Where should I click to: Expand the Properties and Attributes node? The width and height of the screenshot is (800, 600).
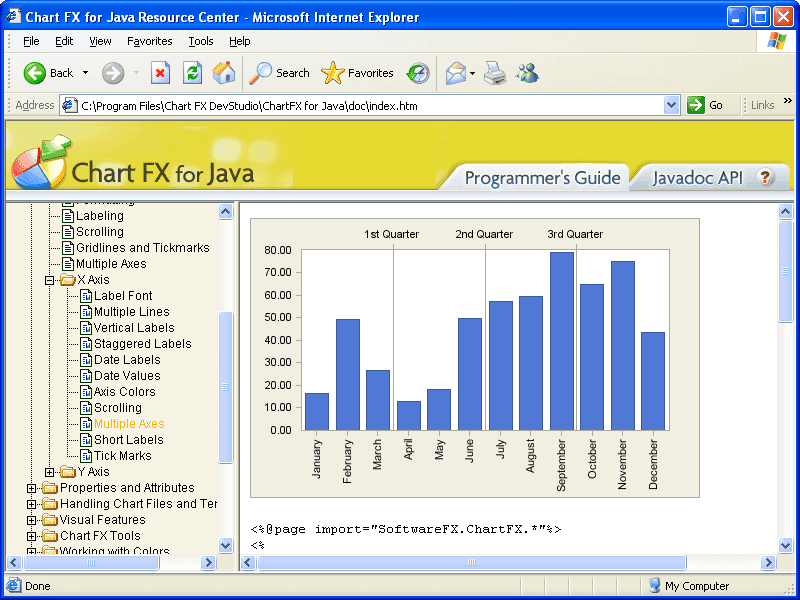(32, 488)
